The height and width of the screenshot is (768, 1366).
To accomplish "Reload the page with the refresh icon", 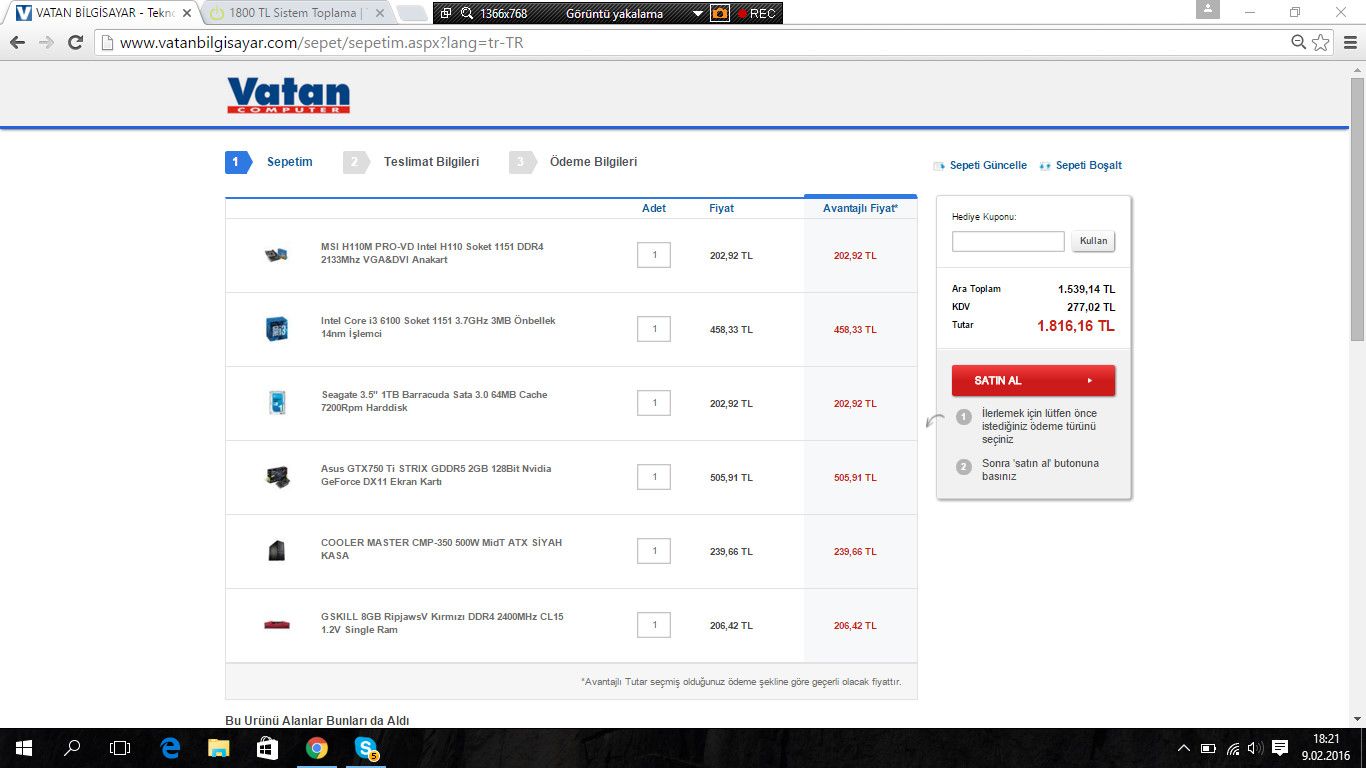I will click(x=75, y=43).
